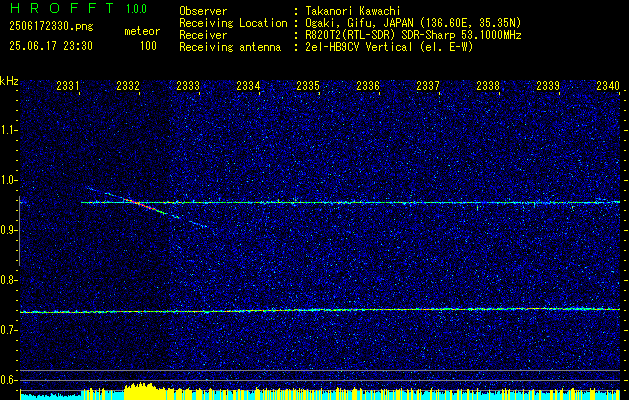This screenshot has width=629, height=400.
Task: Click the 1.0 frequency axis label
Action: click(x=9, y=180)
